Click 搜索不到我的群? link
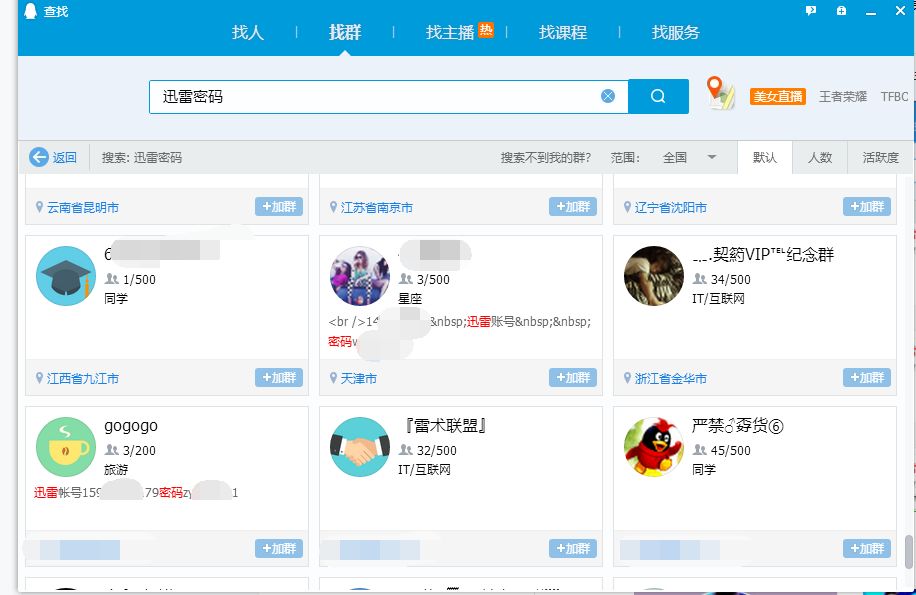This screenshot has height=595, width=916. 545,157
